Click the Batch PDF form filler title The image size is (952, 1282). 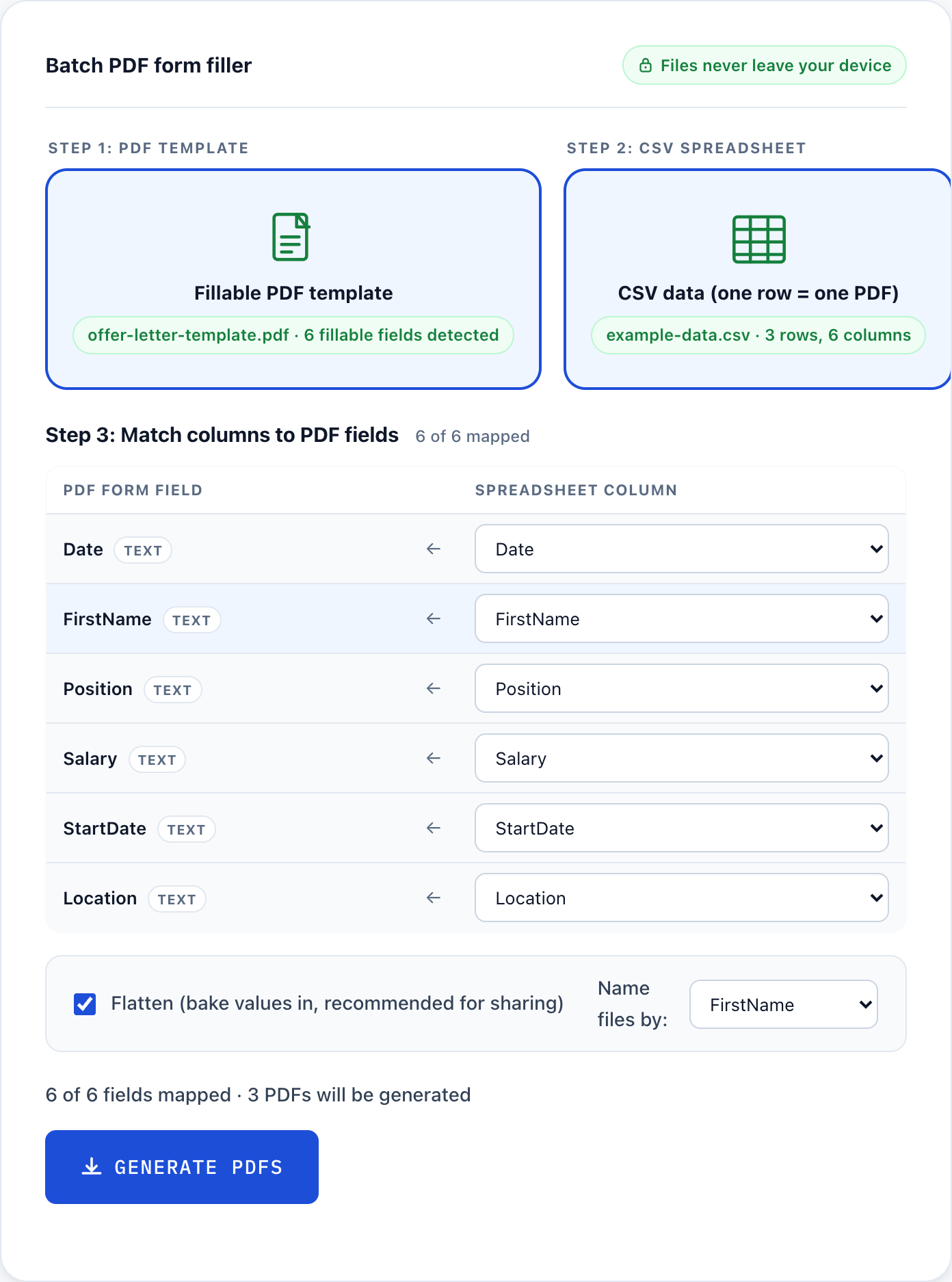[148, 66]
